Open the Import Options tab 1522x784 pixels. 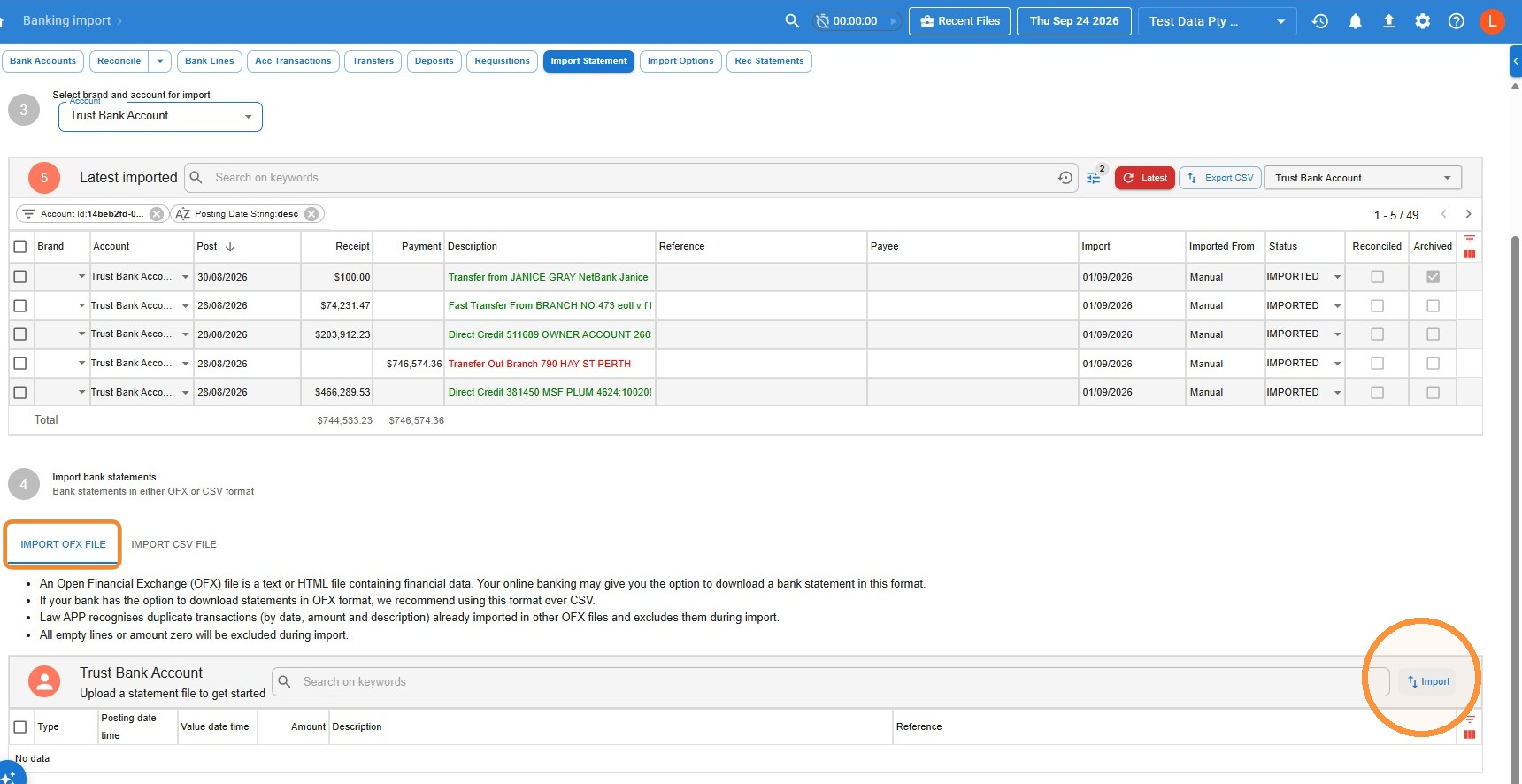coord(680,61)
